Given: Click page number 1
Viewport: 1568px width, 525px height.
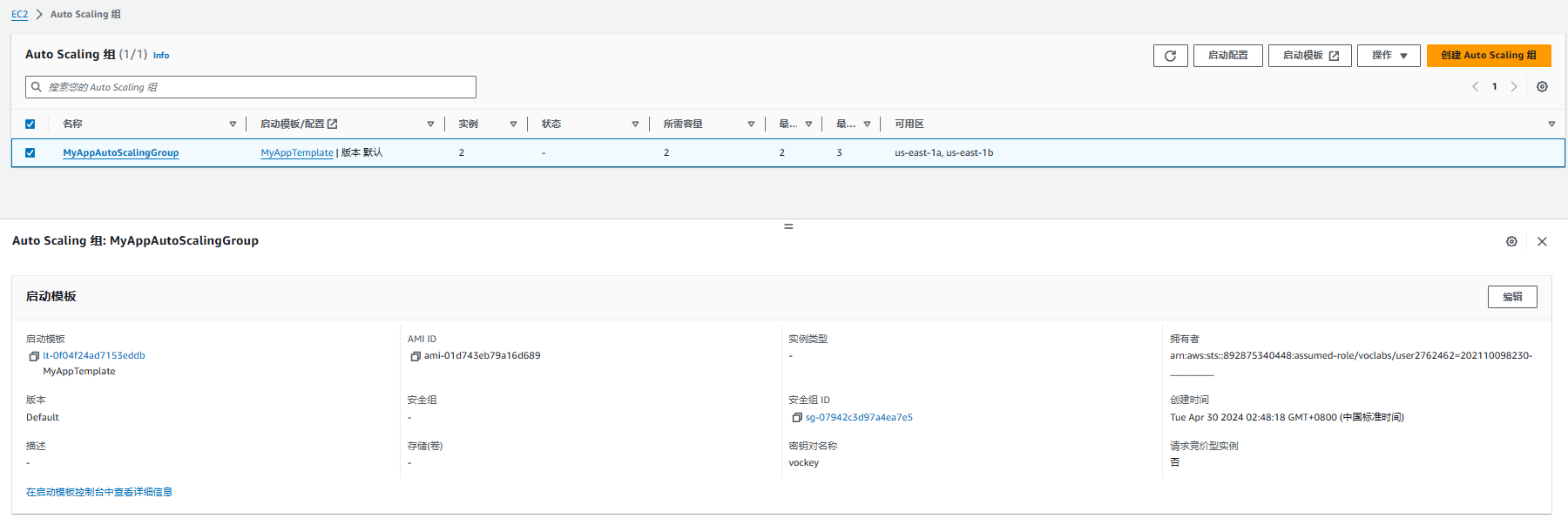Looking at the screenshot, I should [x=1495, y=86].
